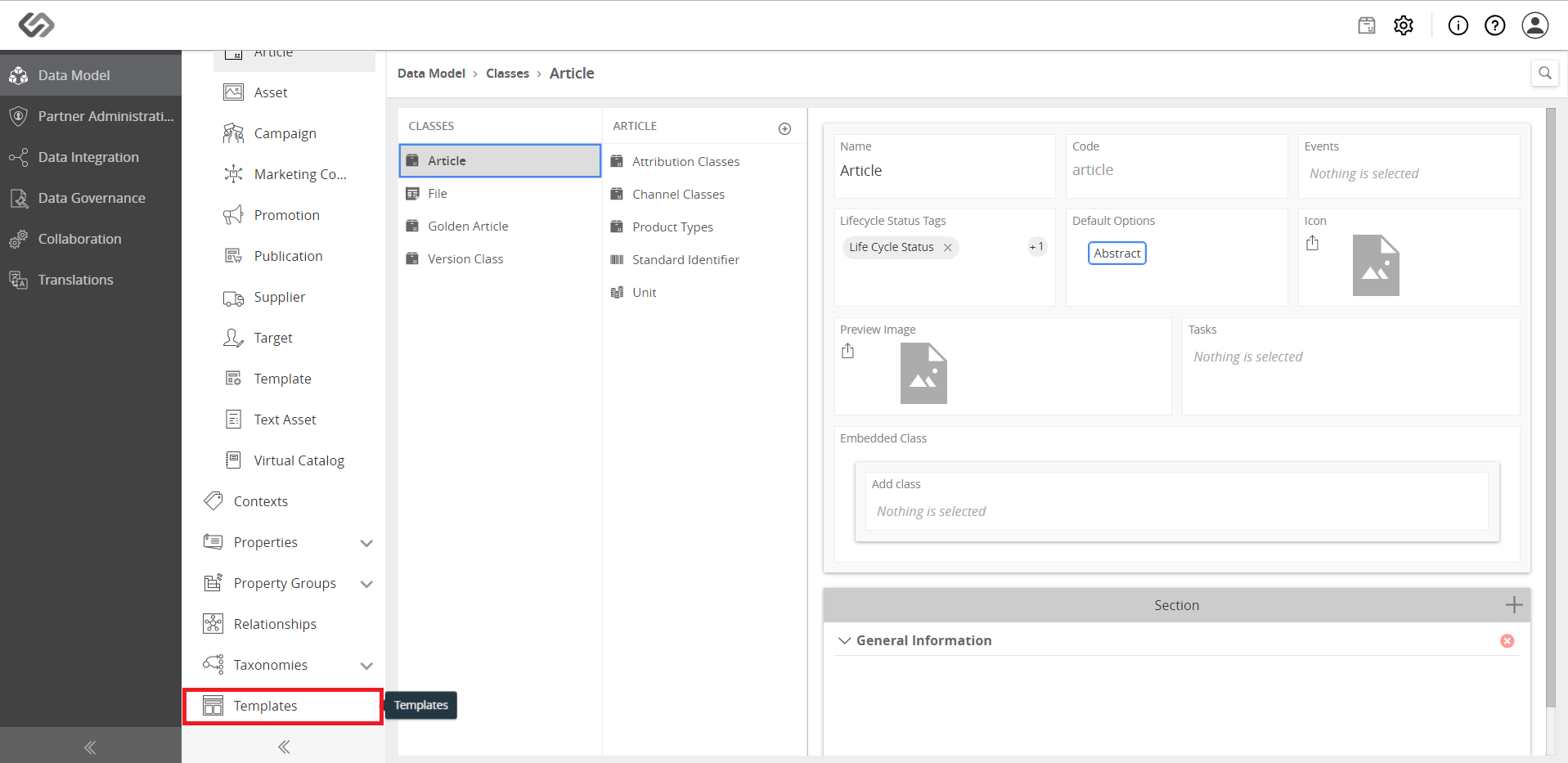Image resolution: width=1568 pixels, height=763 pixels.
Task: Select Article in CLASSES list
Action: tap(500, 161)
